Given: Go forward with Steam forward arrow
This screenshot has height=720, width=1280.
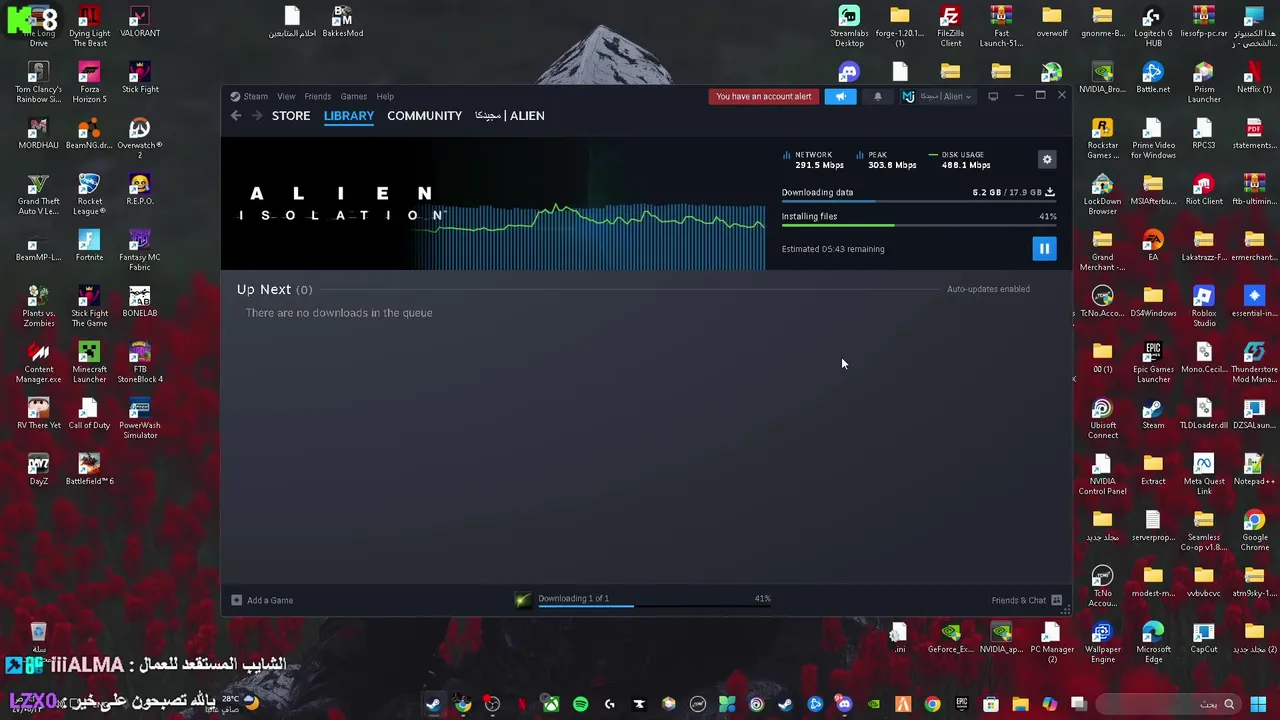Looking at the screenshot, I should click(257, 116).
